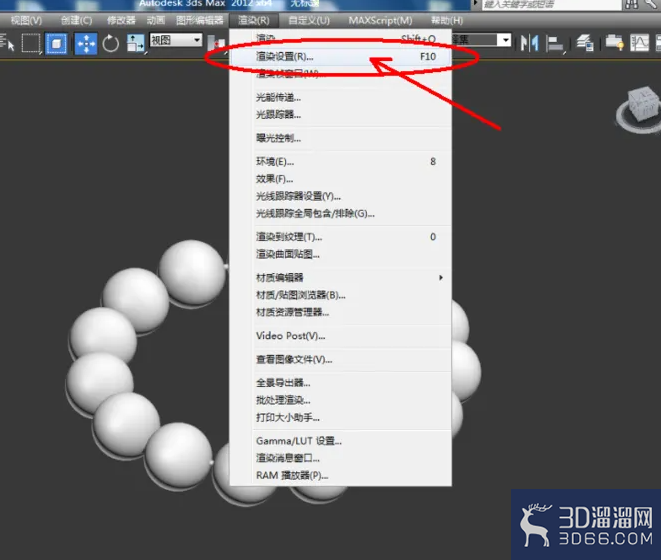
Task: Activate the Select and Rotate tool
Action: click(110, 43)
